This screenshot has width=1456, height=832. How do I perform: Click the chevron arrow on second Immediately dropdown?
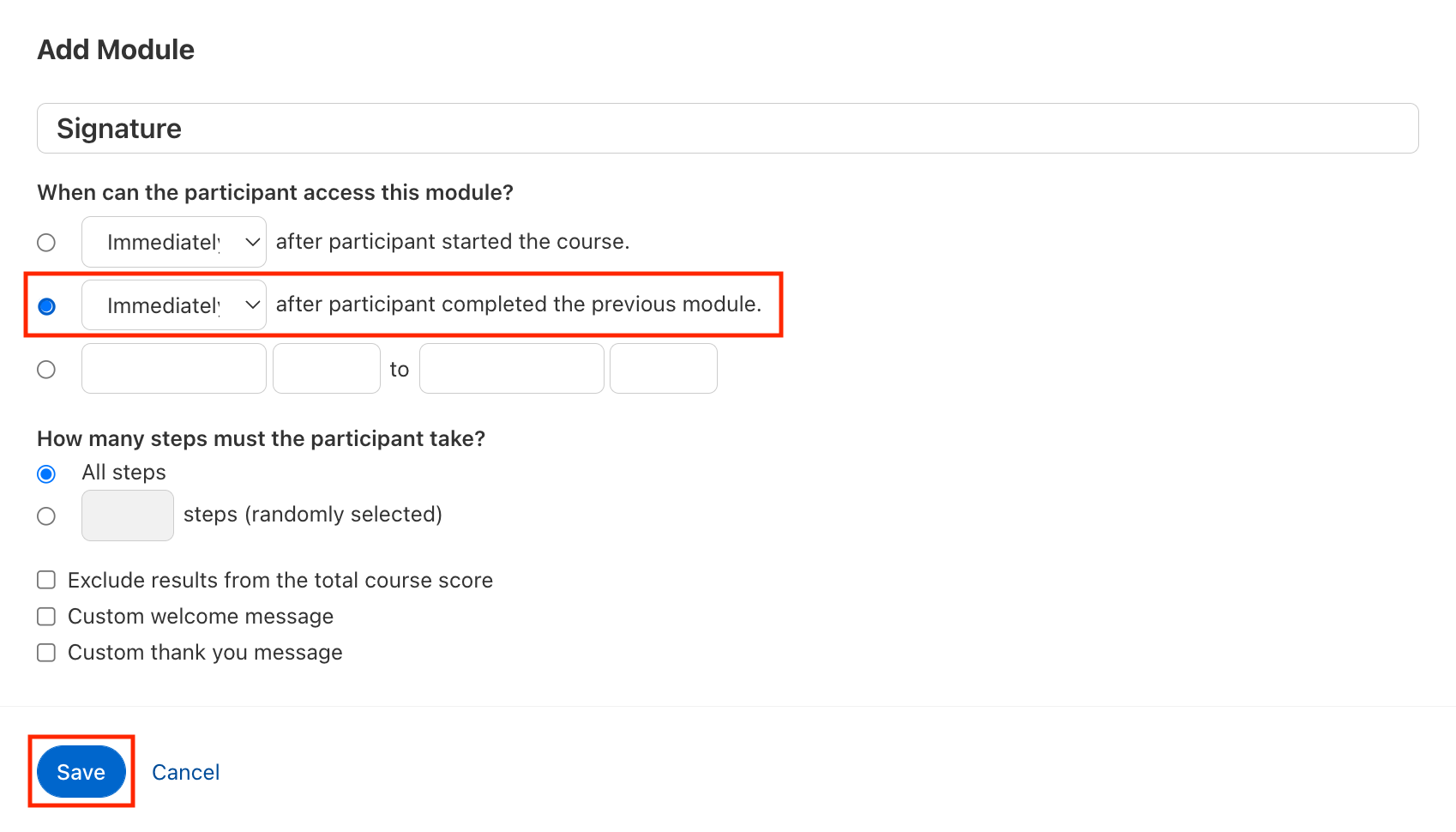(252, 305)
